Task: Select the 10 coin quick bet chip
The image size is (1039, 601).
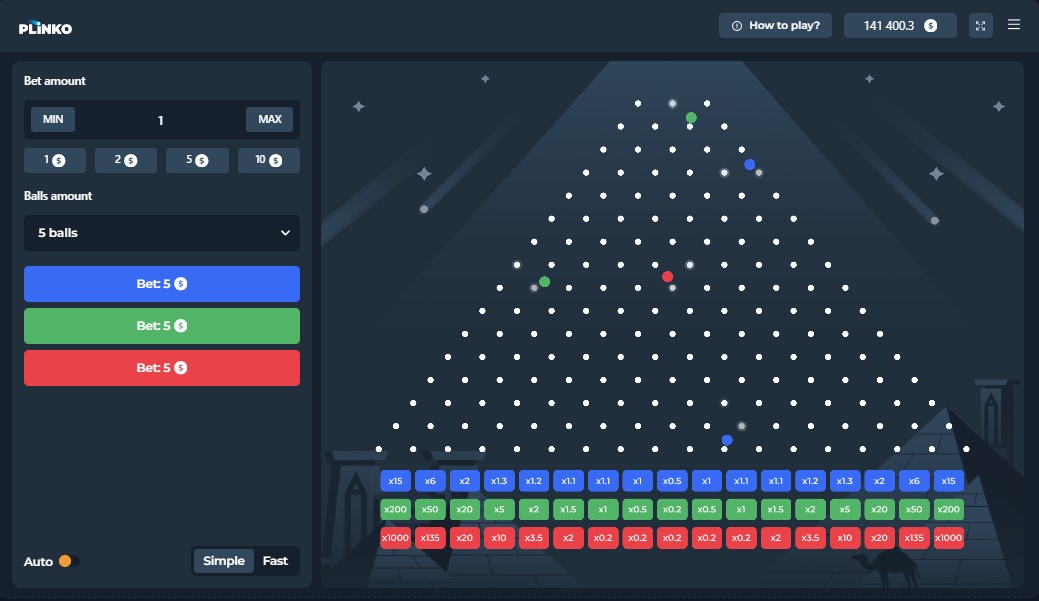Action: tap(268, 160)
